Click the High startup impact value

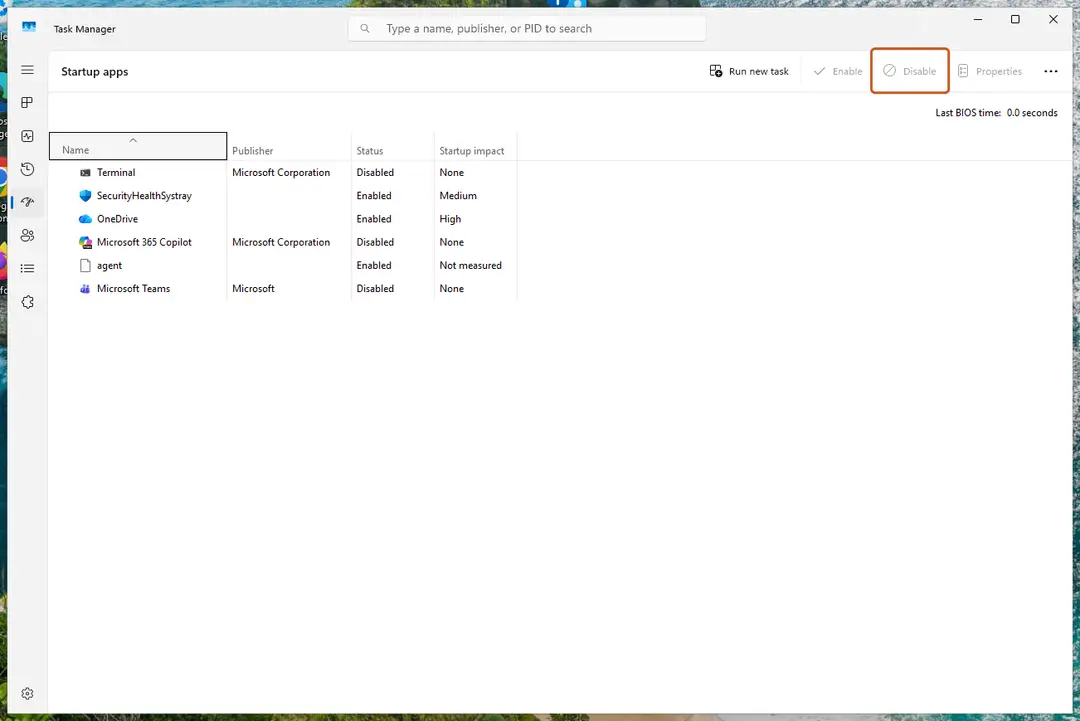coord(450,219)
